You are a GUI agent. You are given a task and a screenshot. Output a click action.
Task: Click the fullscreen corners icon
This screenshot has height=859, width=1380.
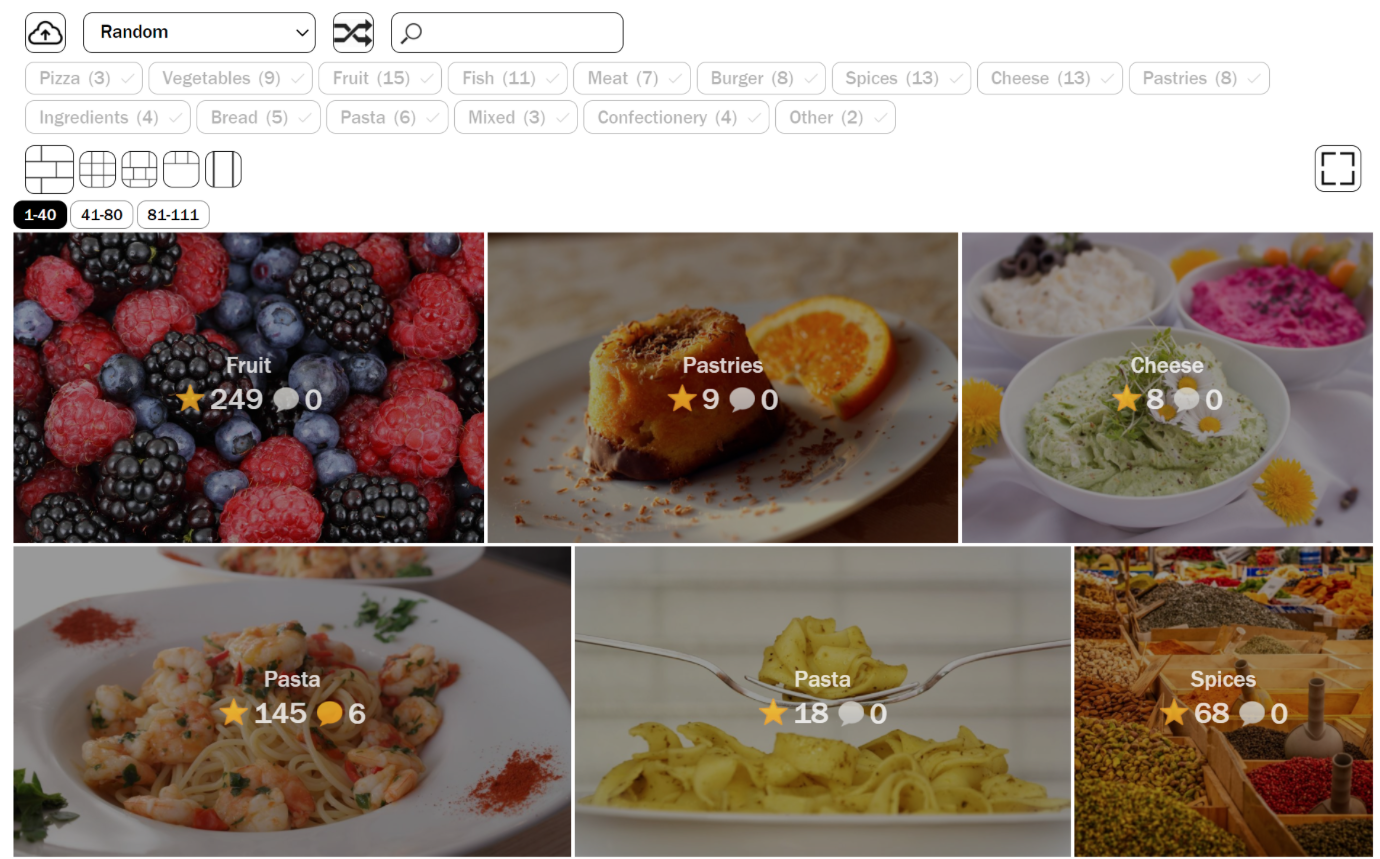1338,168
